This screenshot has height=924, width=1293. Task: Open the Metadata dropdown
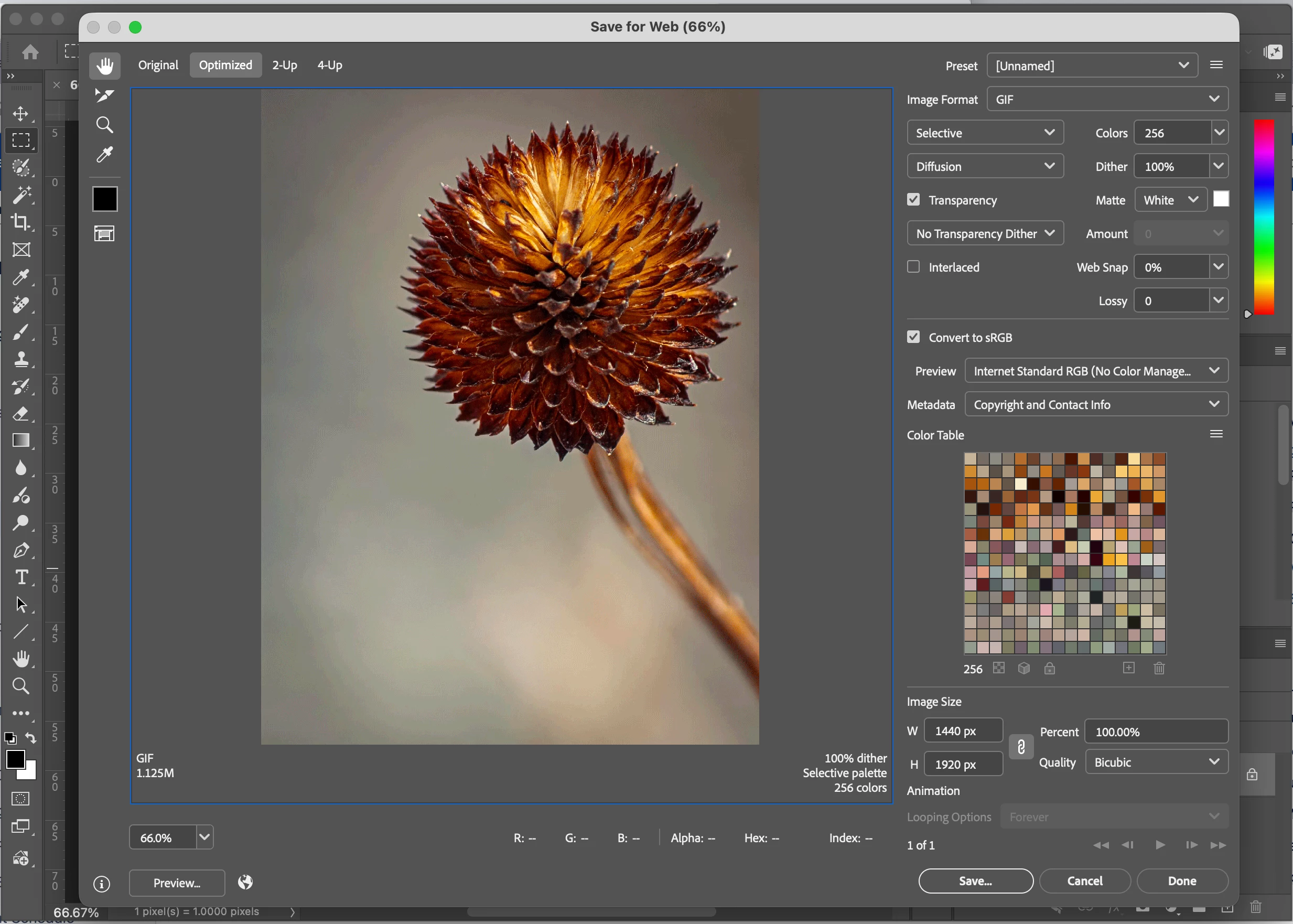tap(1096, 404)
